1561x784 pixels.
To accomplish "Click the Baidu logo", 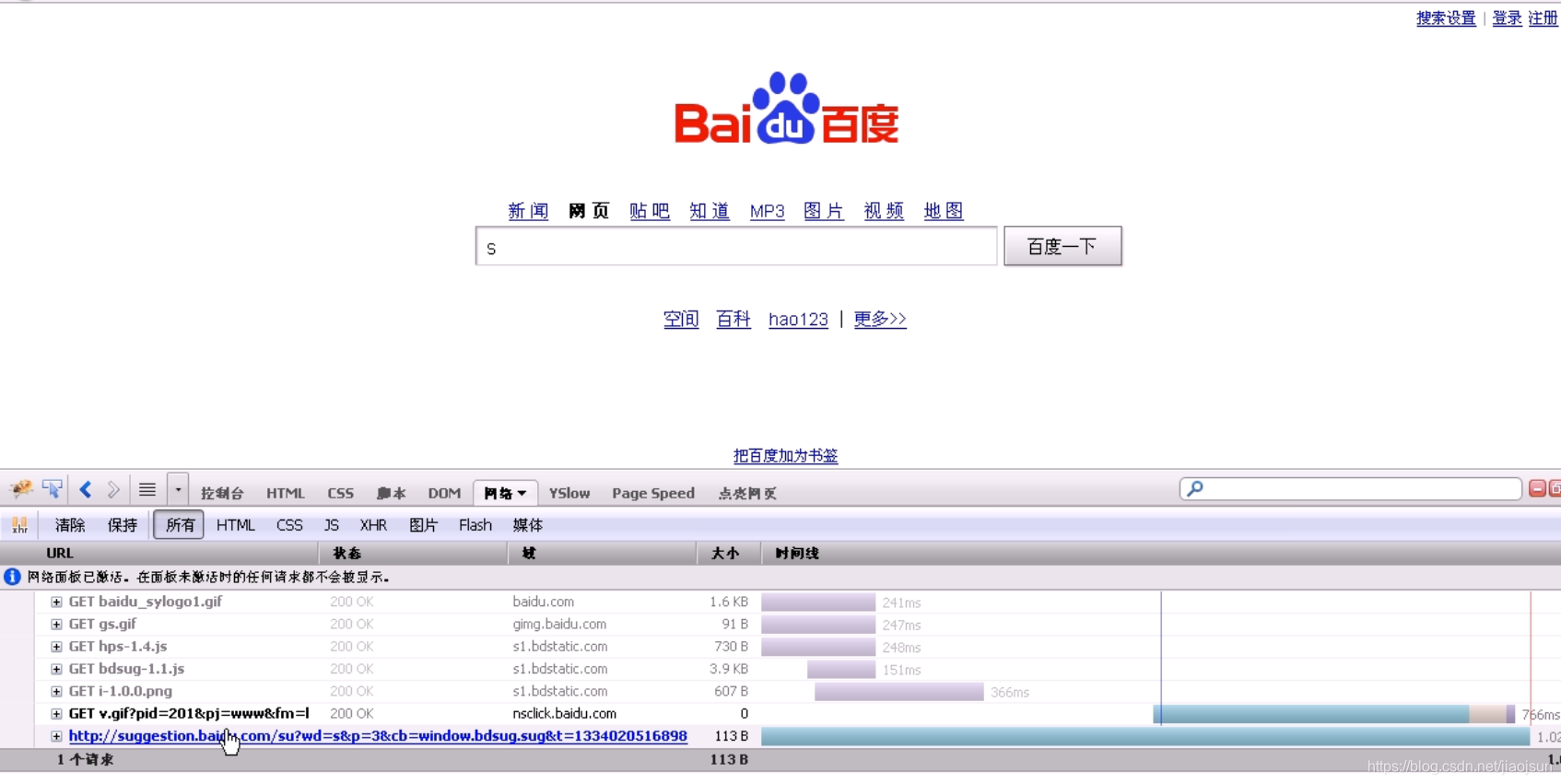I will pos(786,109).
